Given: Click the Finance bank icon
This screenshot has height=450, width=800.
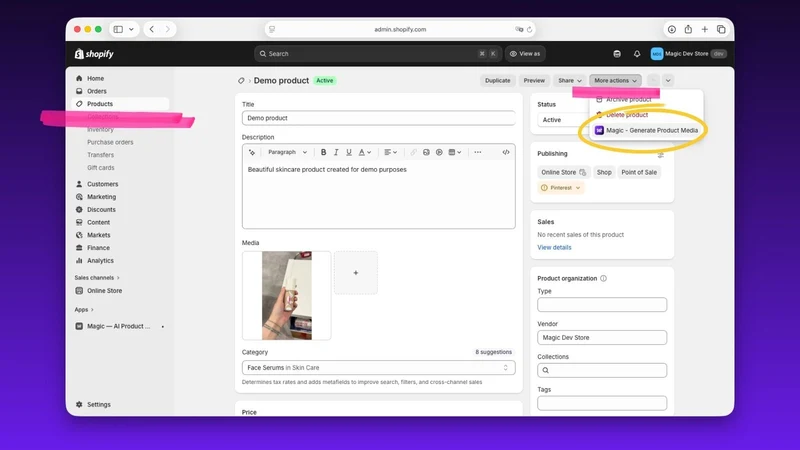Looking at the screenshot, I should click(79, 248).
